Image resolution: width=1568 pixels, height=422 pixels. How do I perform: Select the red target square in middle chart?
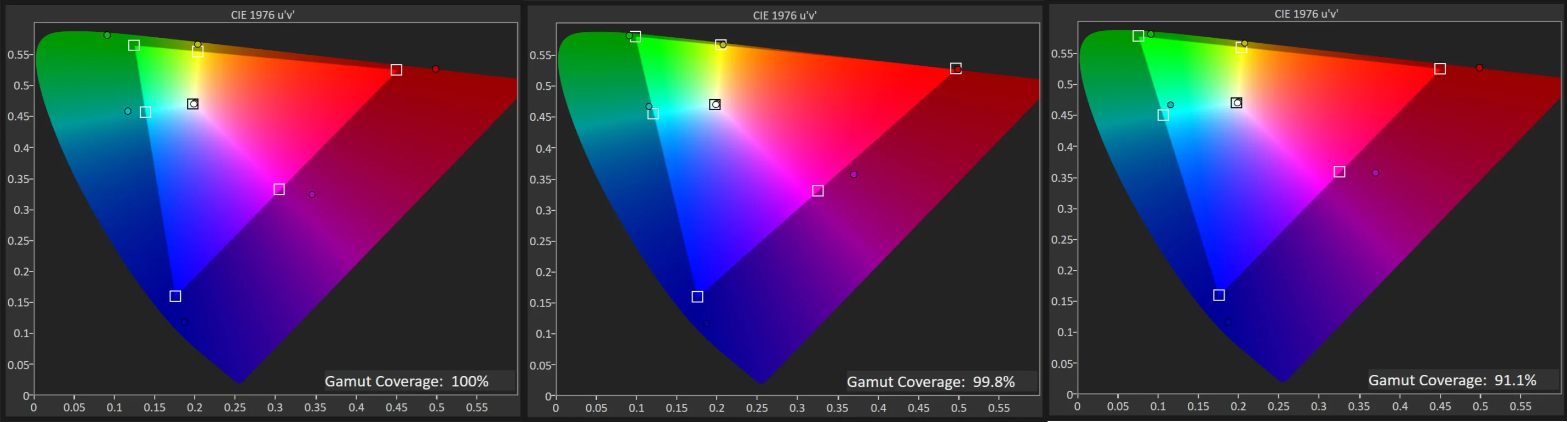click(x=955, y=68)
